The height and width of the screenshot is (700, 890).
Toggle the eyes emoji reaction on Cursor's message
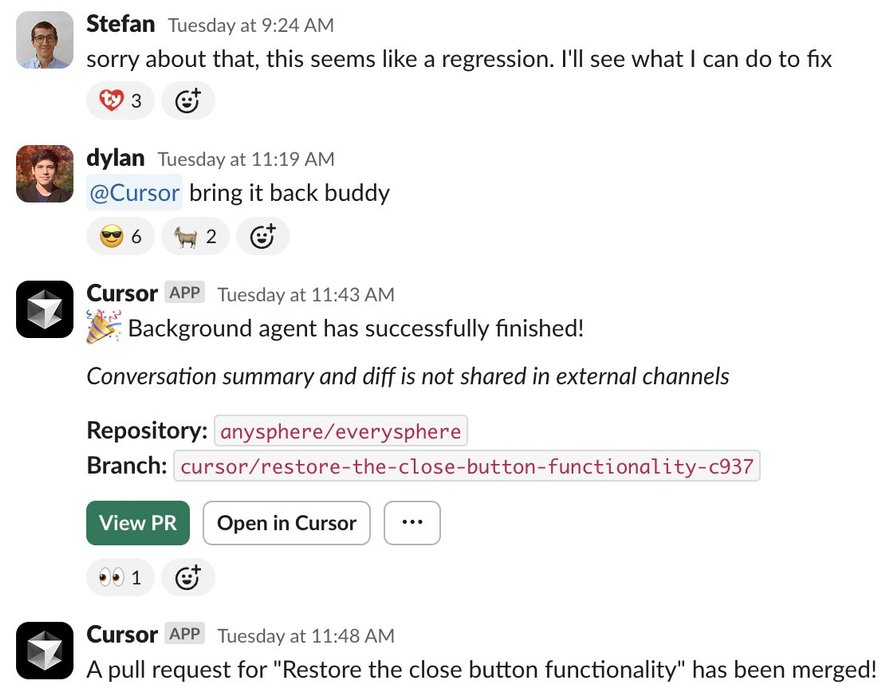pos(120,577)
